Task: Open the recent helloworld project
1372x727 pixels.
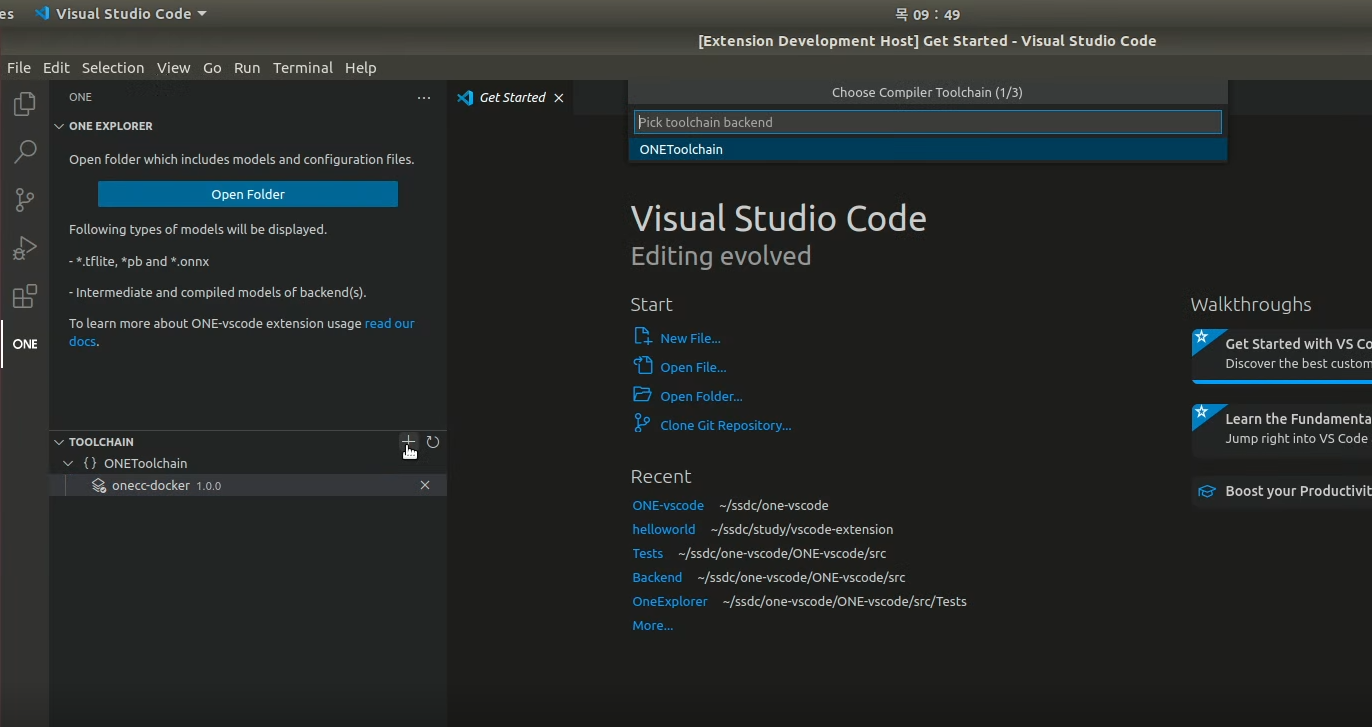Action: (663, 529)
